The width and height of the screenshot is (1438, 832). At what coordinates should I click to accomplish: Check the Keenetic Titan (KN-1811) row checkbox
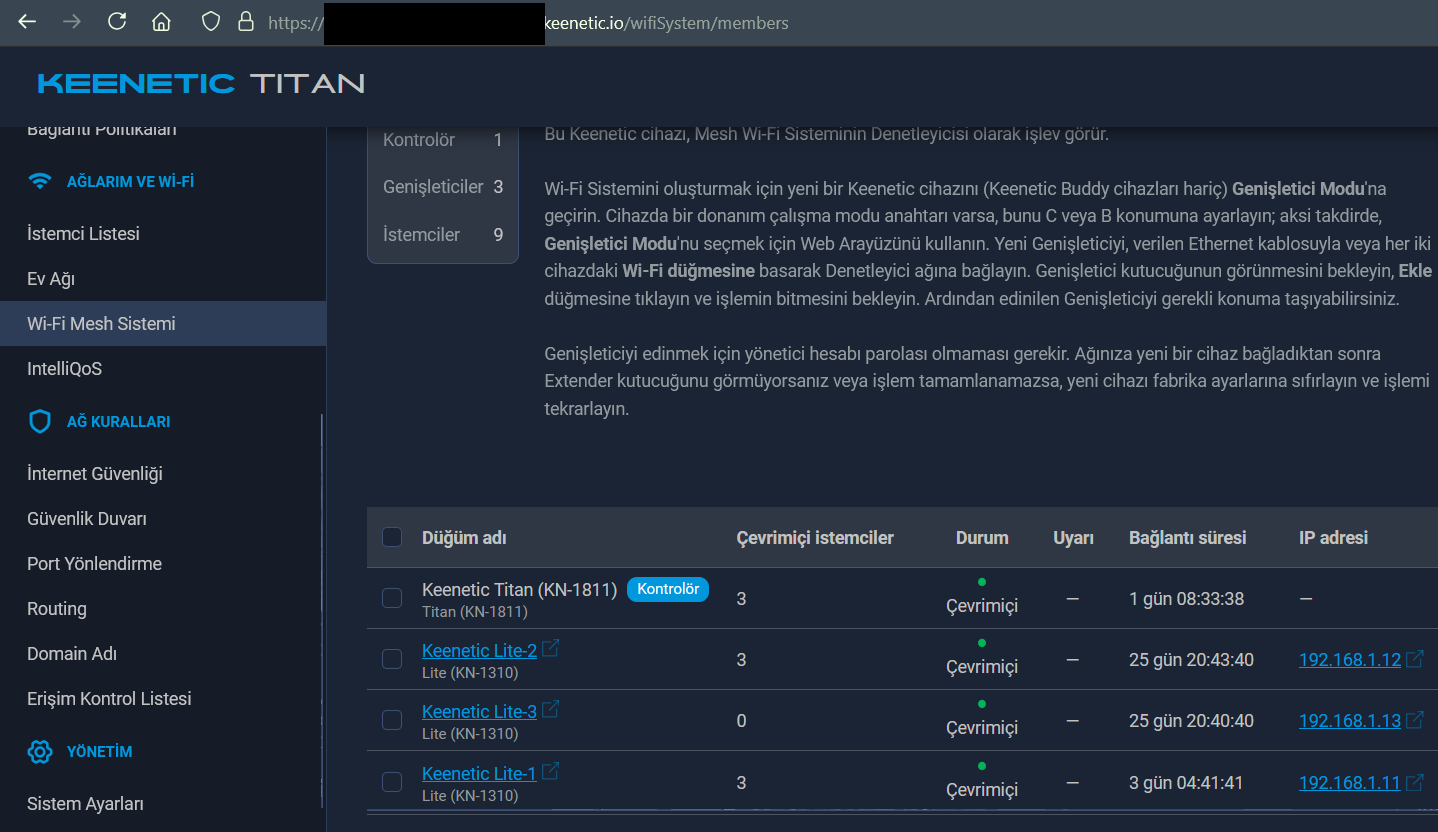click(392, 598)
